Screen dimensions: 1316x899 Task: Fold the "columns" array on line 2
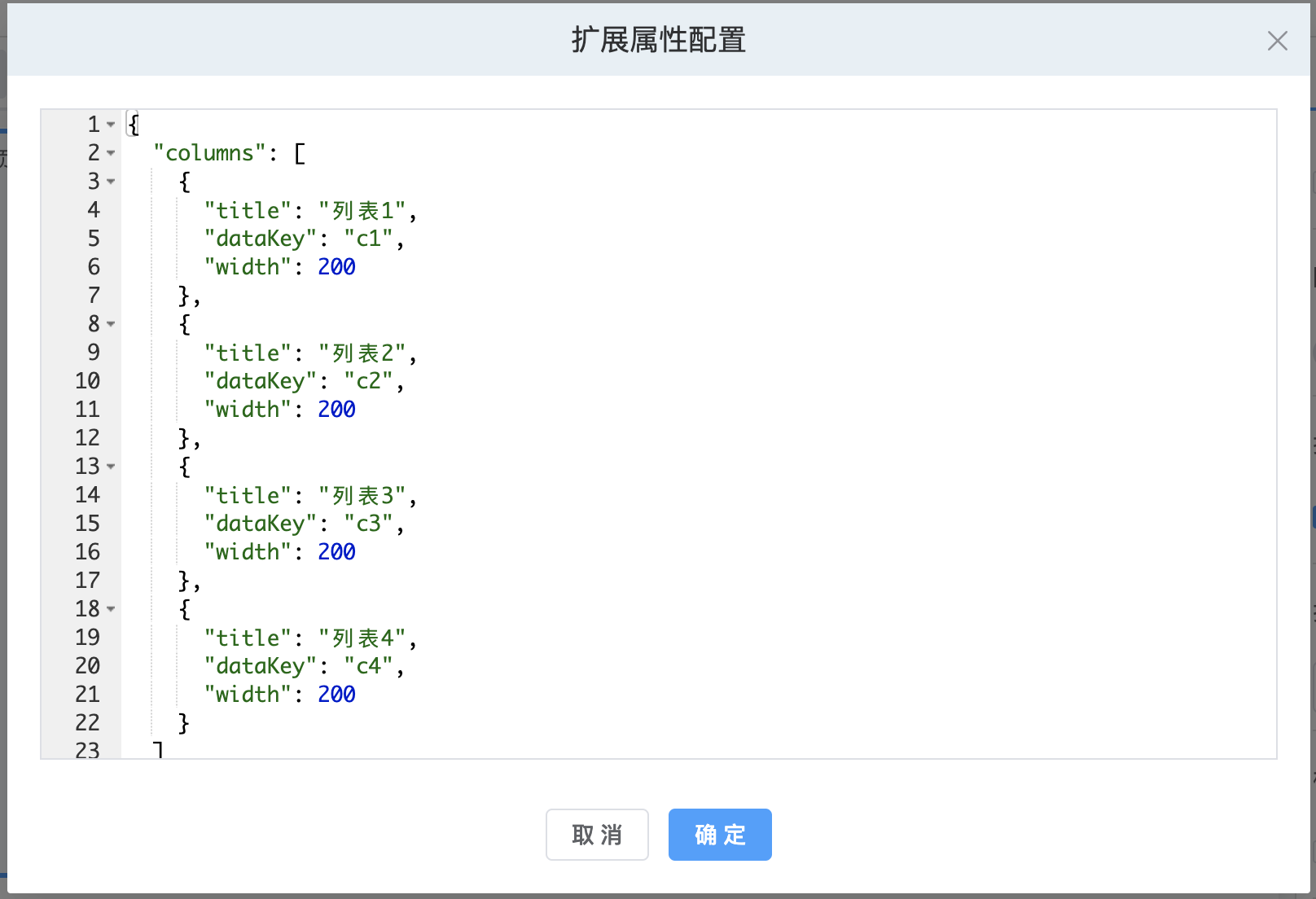coord(111,153)
